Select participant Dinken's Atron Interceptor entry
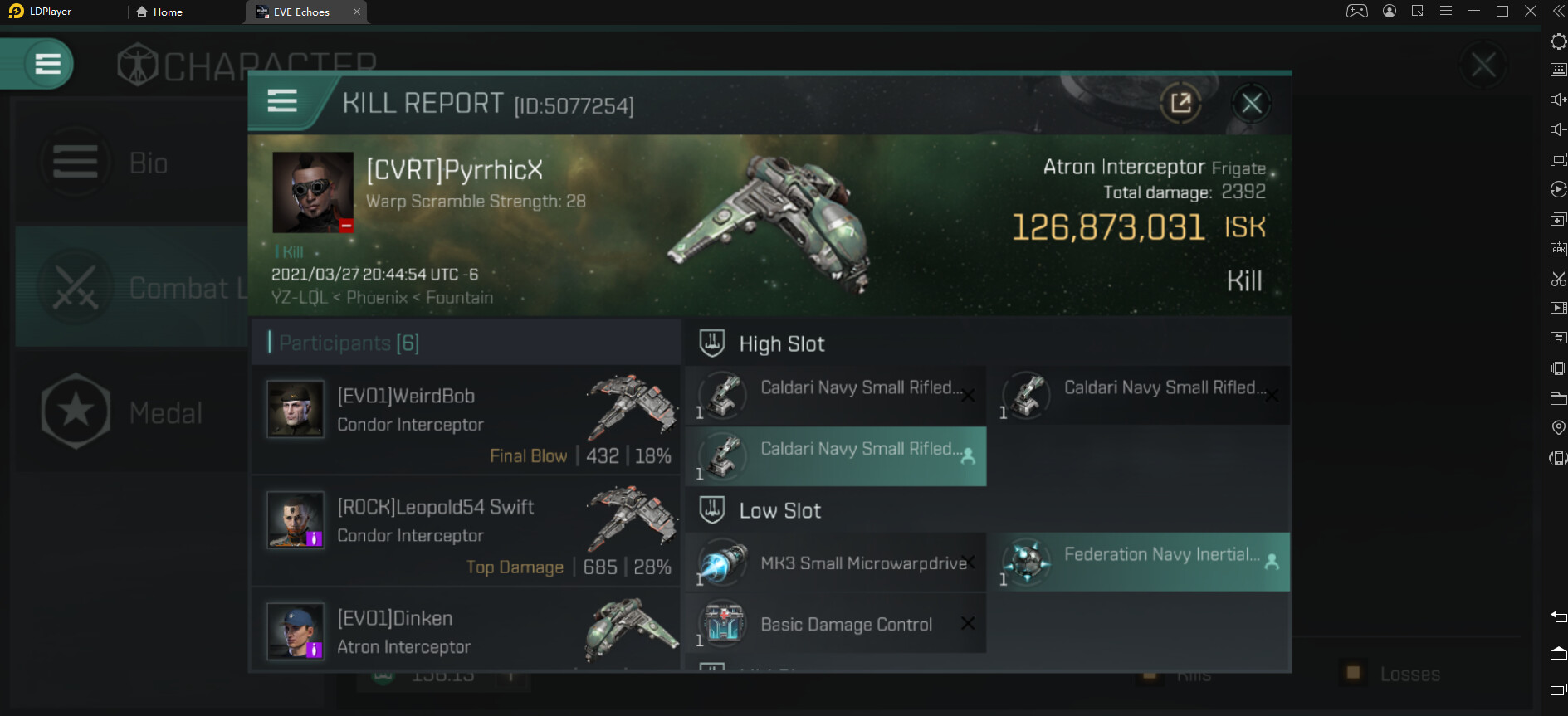The image size is (1568, 716). [x=465, y=631]
